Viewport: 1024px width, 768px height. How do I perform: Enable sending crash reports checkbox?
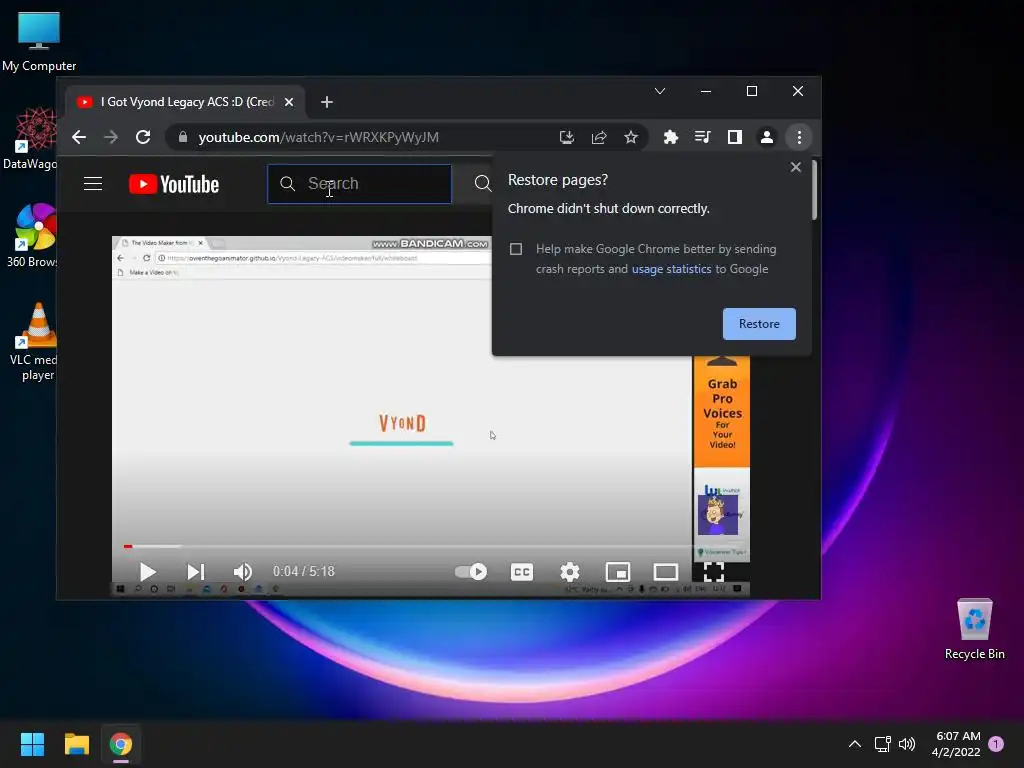point(516,249)
